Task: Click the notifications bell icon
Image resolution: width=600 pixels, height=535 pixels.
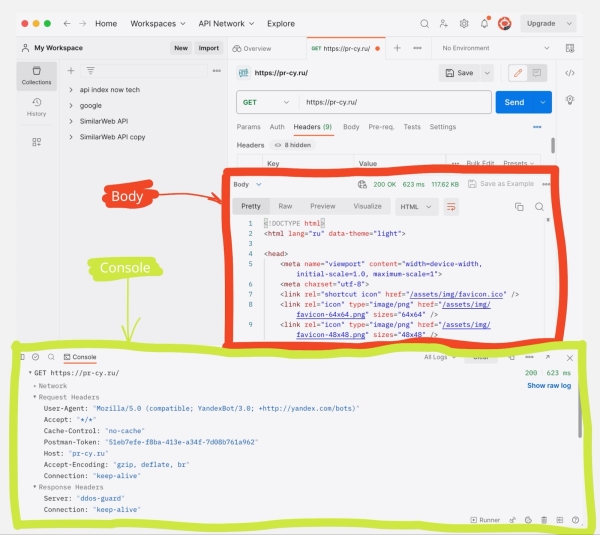Action: click(x=484, y=23)
